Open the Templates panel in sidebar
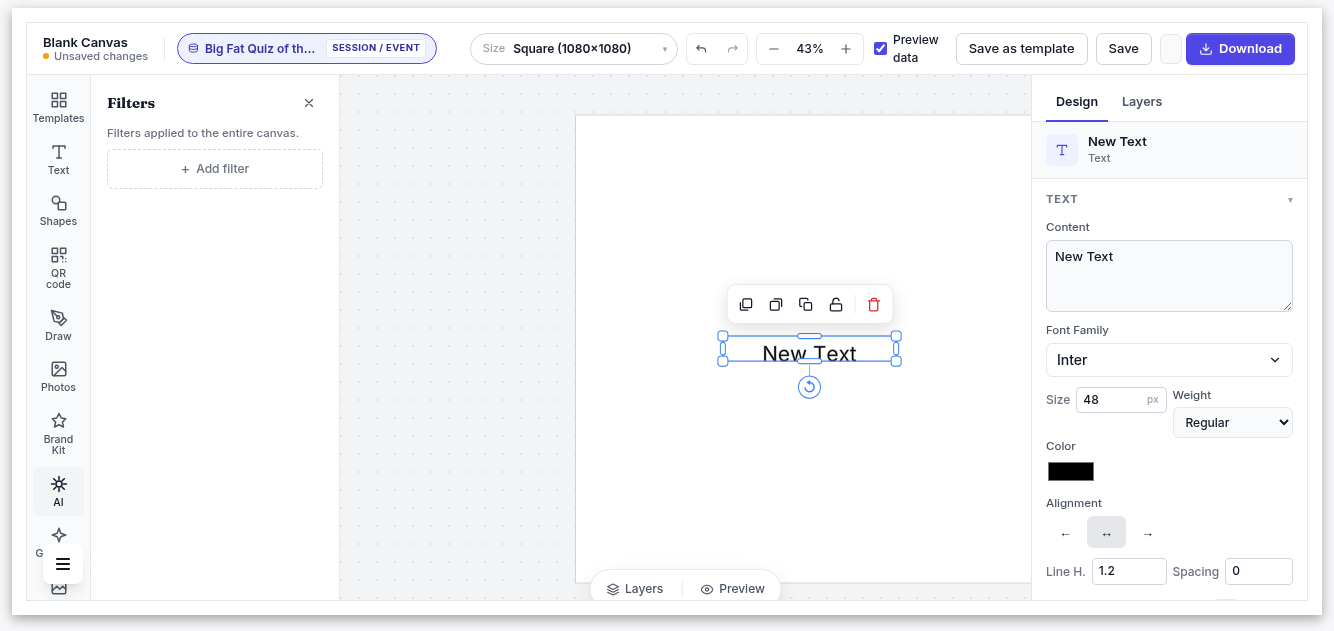The width and height of the screenshot is (1334, 631). click(x=58, y=107)
